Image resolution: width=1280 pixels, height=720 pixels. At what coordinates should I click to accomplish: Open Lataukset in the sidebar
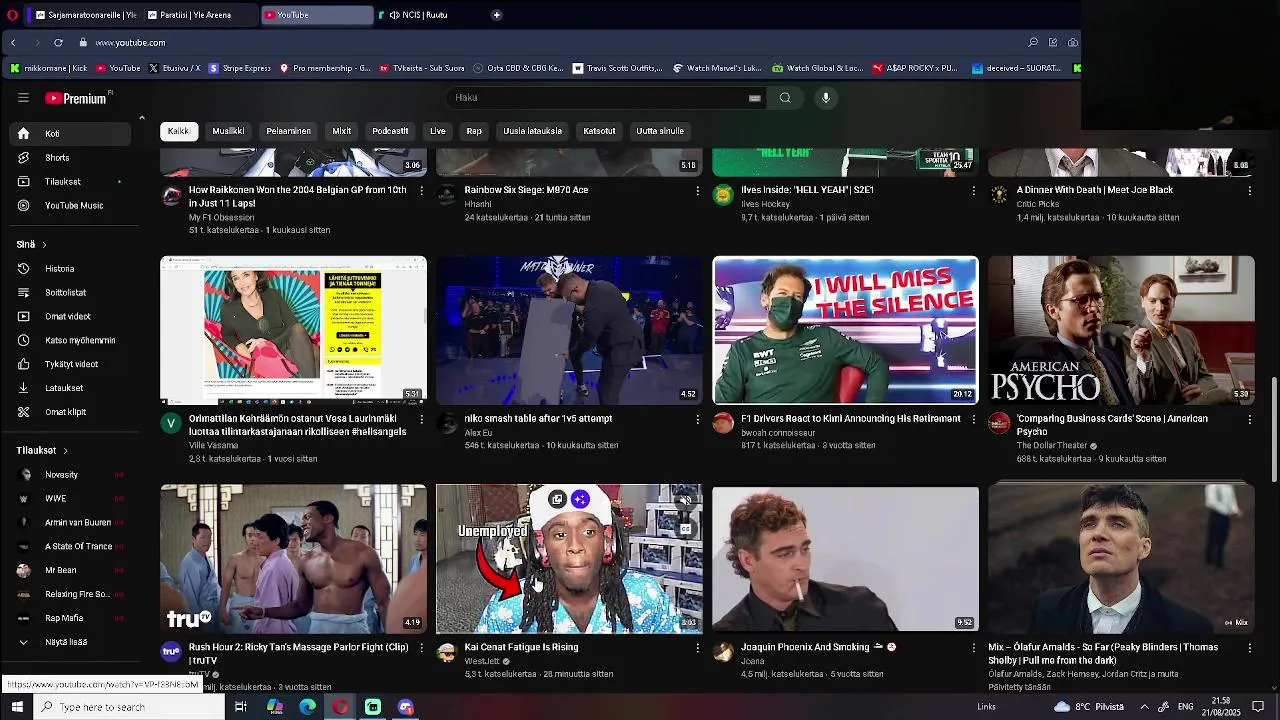pyautogui.click(x=70, y=388)
